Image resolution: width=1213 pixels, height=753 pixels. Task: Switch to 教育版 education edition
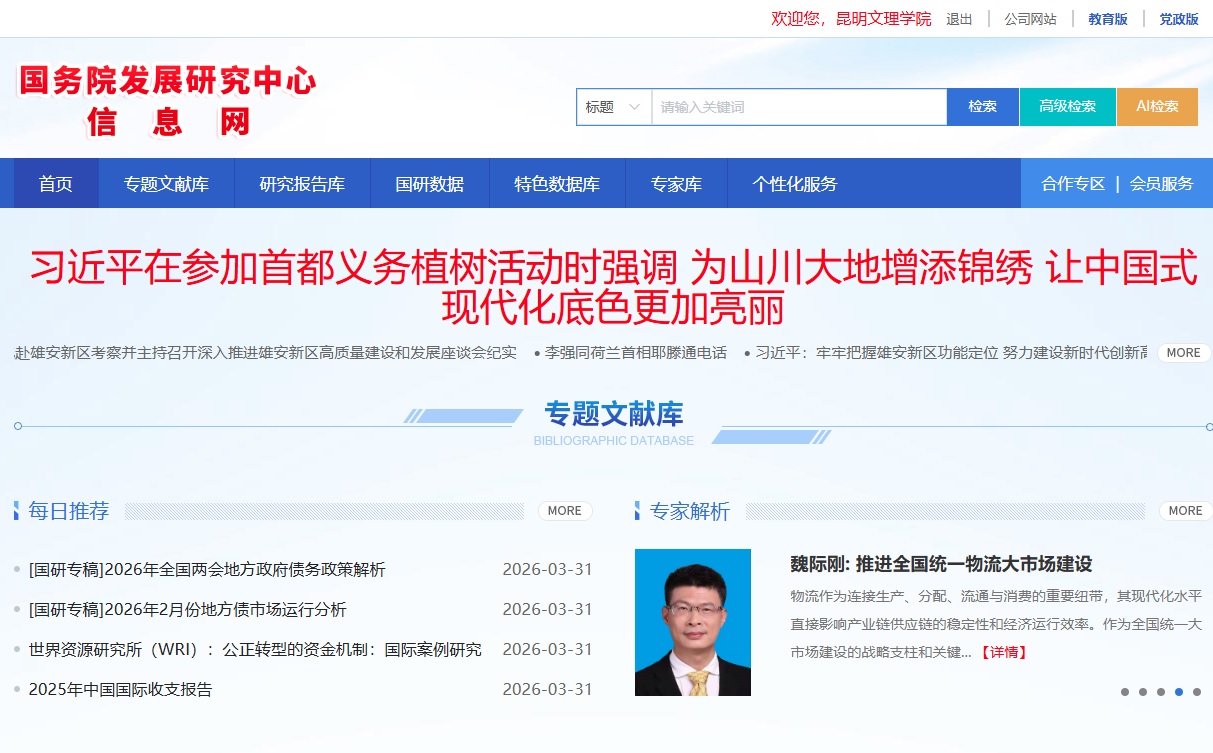[1105, 19]
